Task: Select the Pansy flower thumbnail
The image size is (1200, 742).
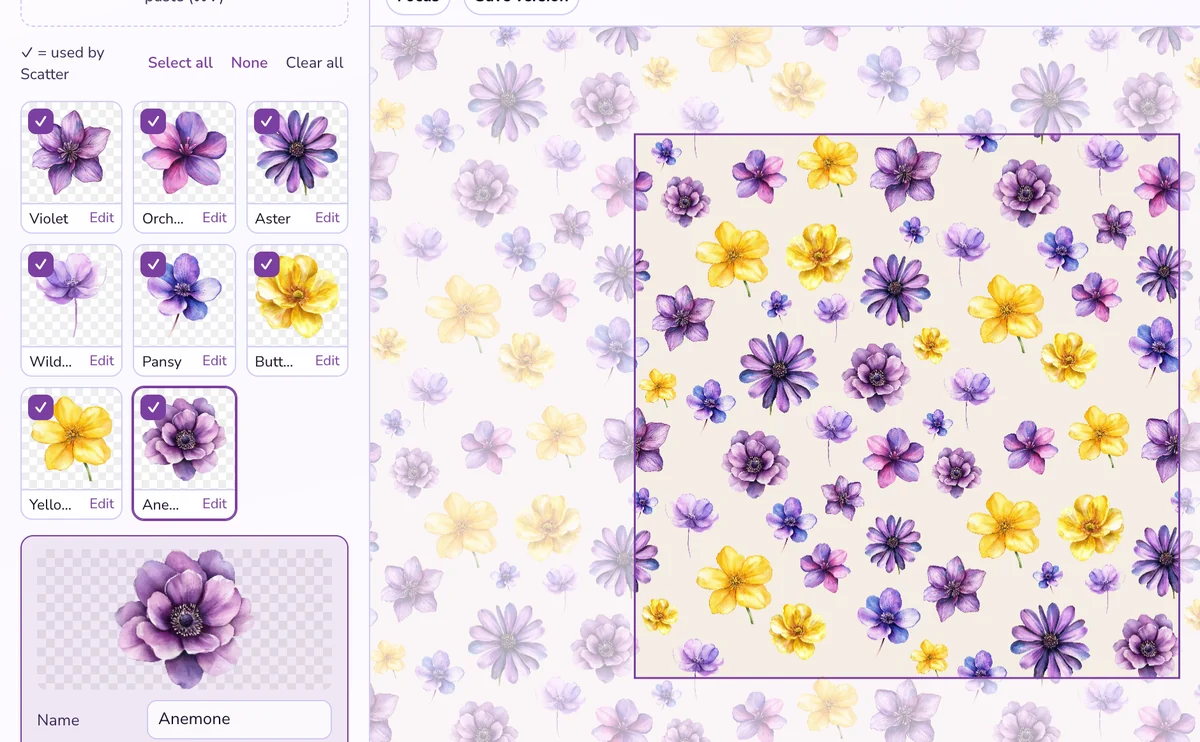Action: [184, 296]
